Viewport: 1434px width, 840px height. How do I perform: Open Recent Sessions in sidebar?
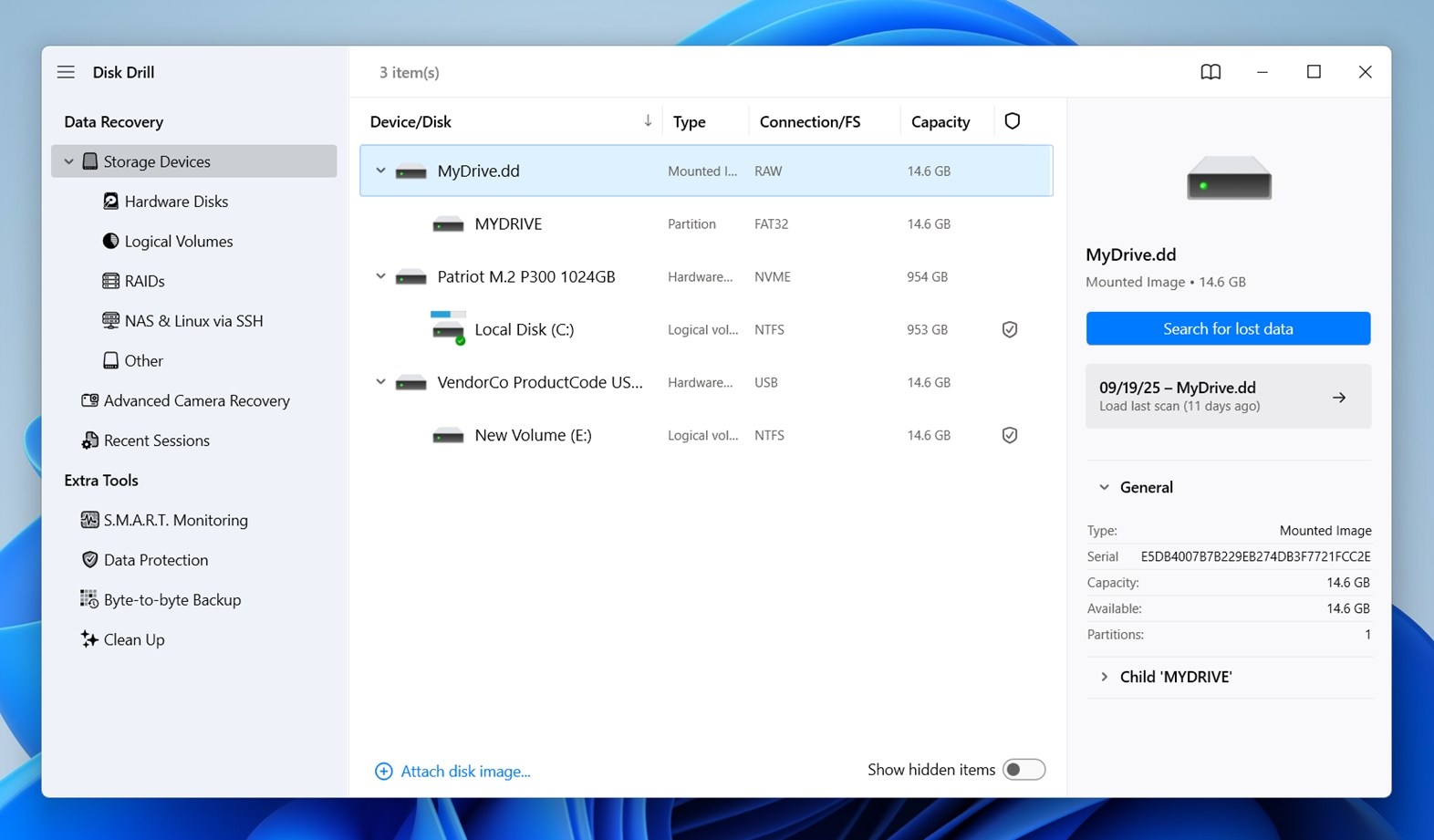156,441
